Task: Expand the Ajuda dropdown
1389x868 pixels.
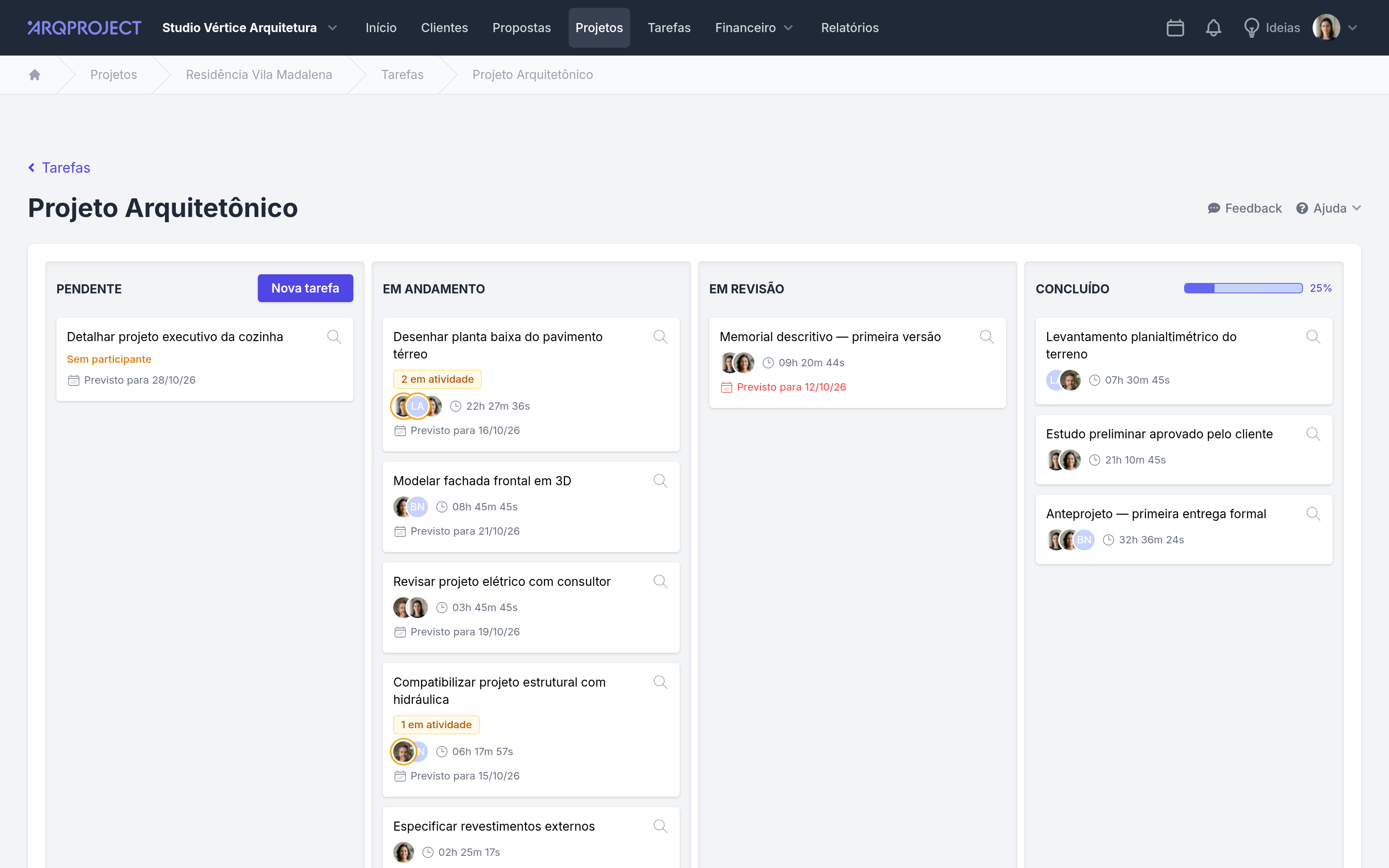Action: [1328, 208]
